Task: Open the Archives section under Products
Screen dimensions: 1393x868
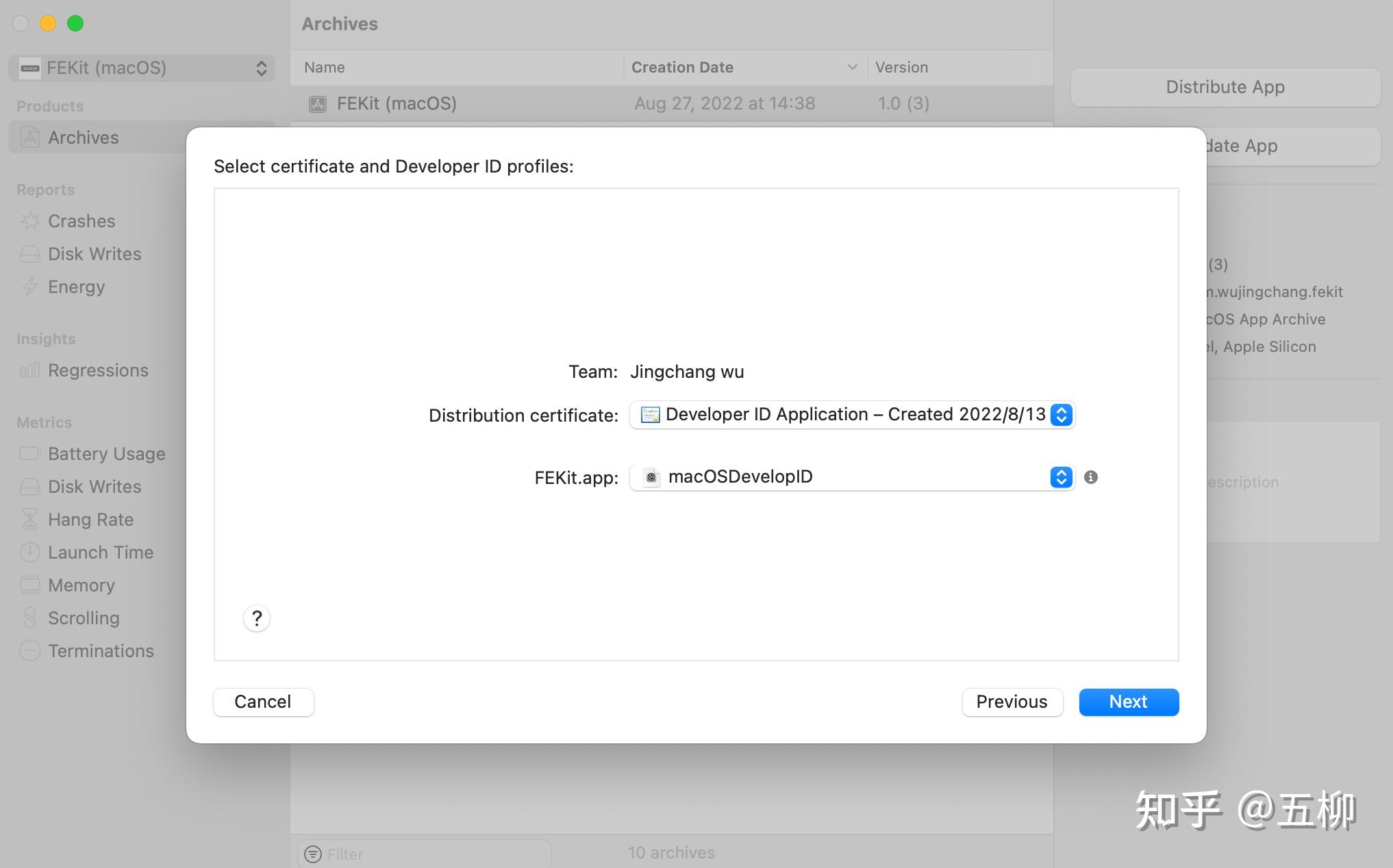Action: [82, 137]
